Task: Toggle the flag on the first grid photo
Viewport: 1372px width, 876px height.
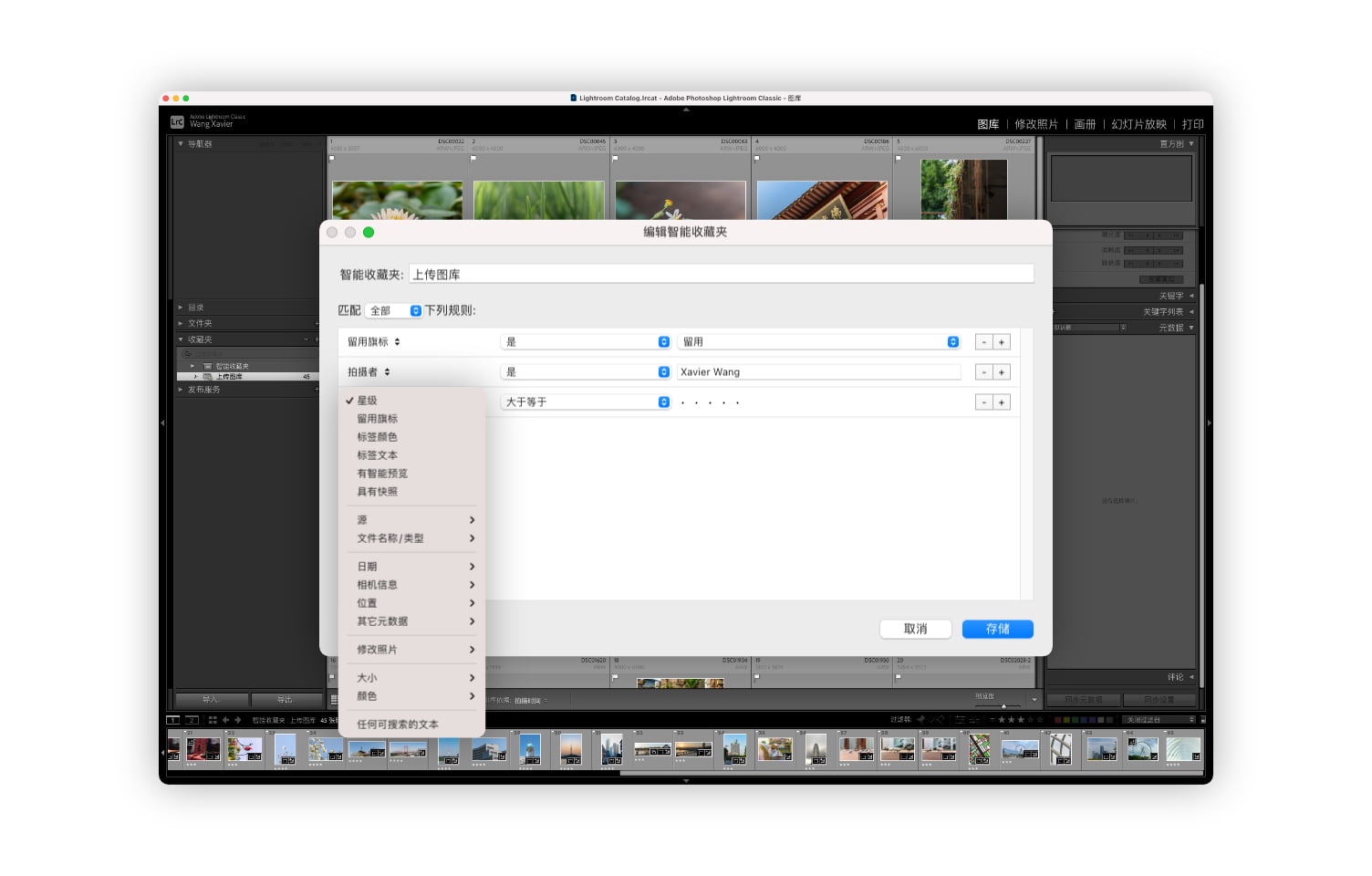Action: [332, 158]
